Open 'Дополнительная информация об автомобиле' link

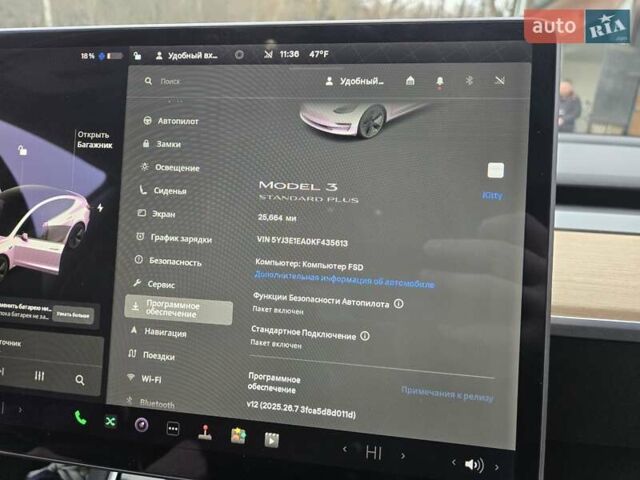pyautogui.click(x=344, y=284)
